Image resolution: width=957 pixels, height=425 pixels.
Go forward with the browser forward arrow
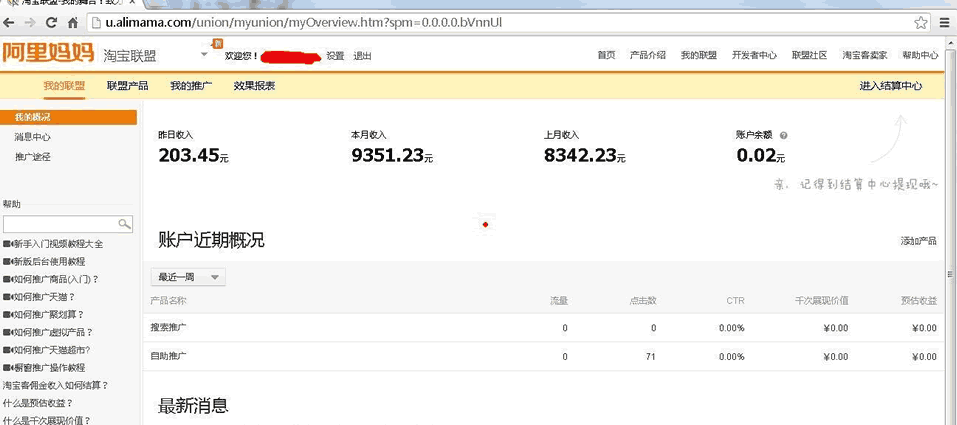tap(30, 23)
